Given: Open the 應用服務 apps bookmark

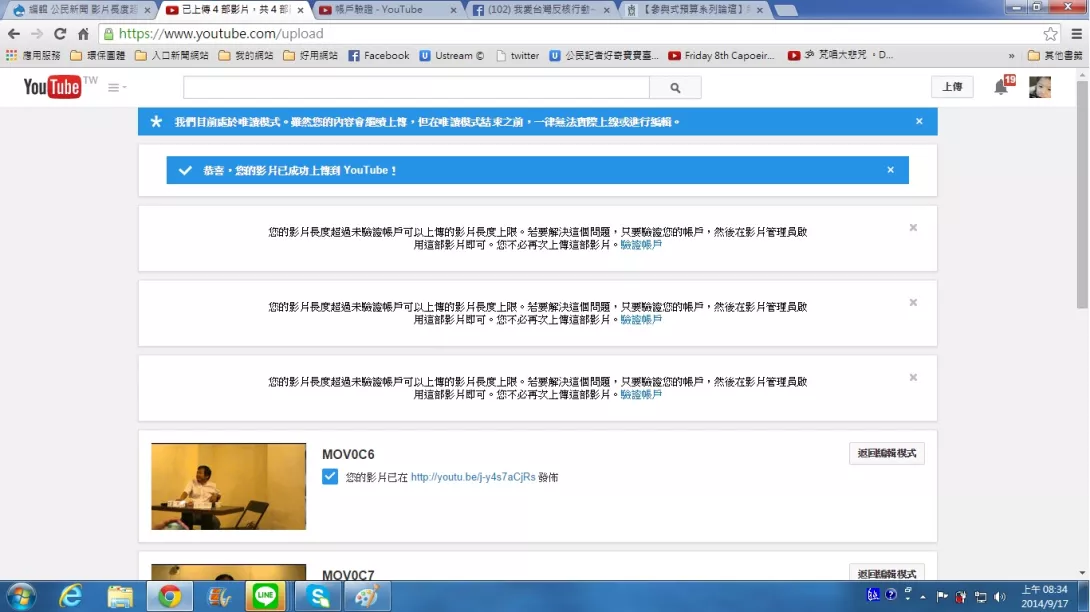Looking at the screenshot, I should pos(33,55).
